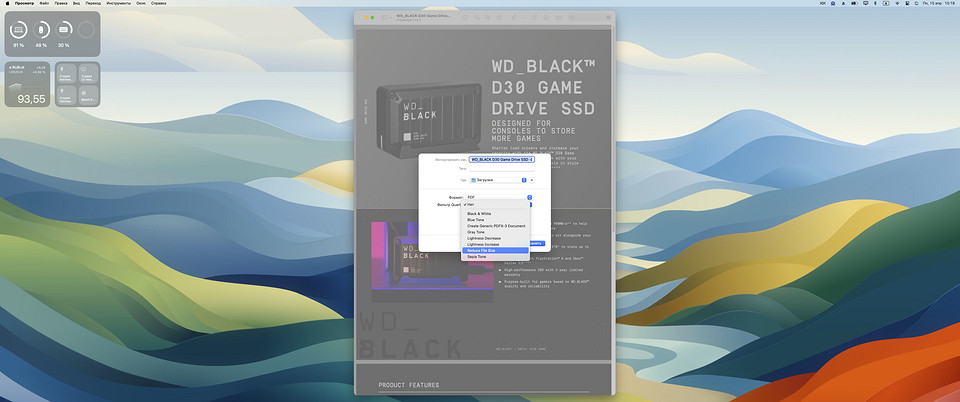Open the Просмотр app menu

(x=24, y=3)
